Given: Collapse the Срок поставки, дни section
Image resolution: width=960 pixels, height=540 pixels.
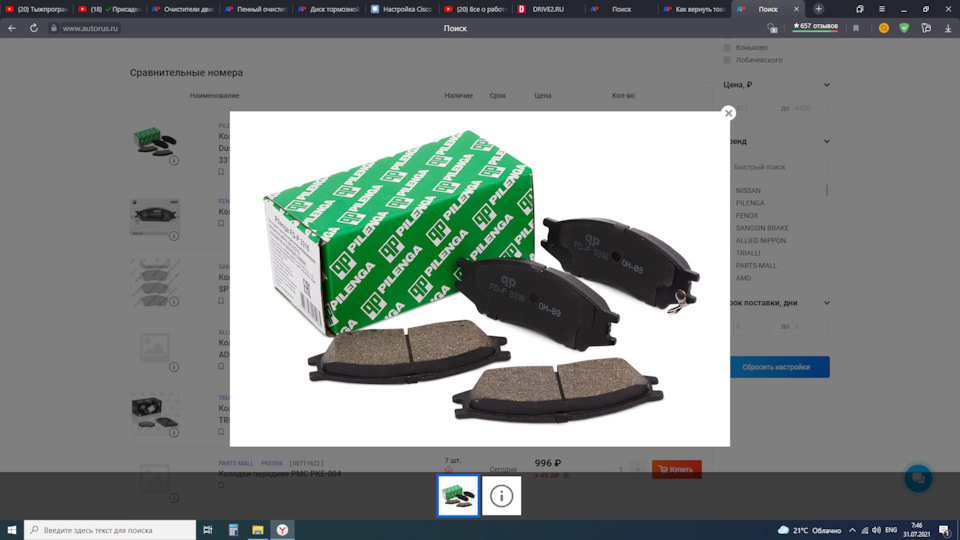Looking at the screenshot, I should [x=827, y=303].
